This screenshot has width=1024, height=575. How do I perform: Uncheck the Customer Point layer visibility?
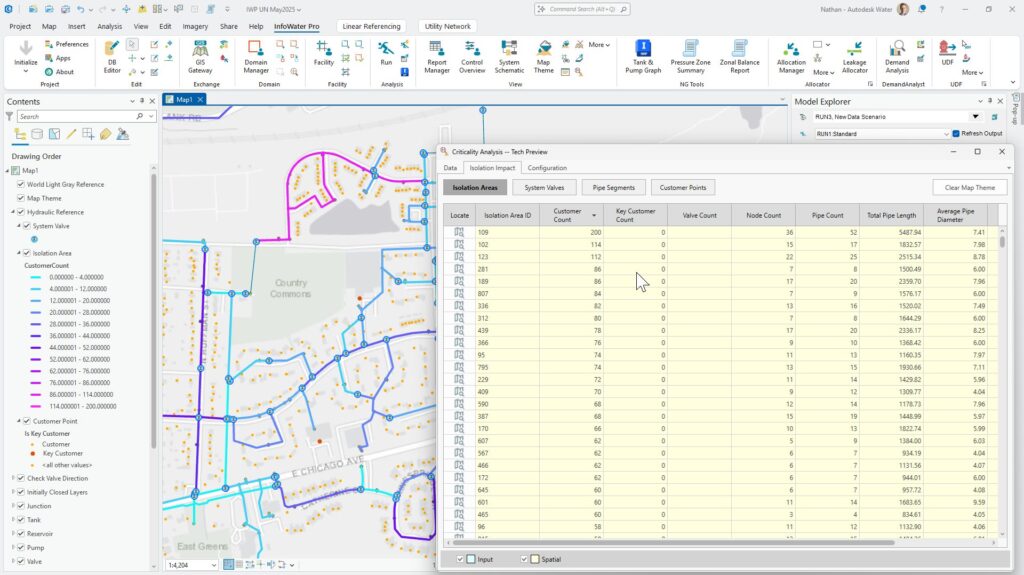pyautogui.click(x=27, y=421)
